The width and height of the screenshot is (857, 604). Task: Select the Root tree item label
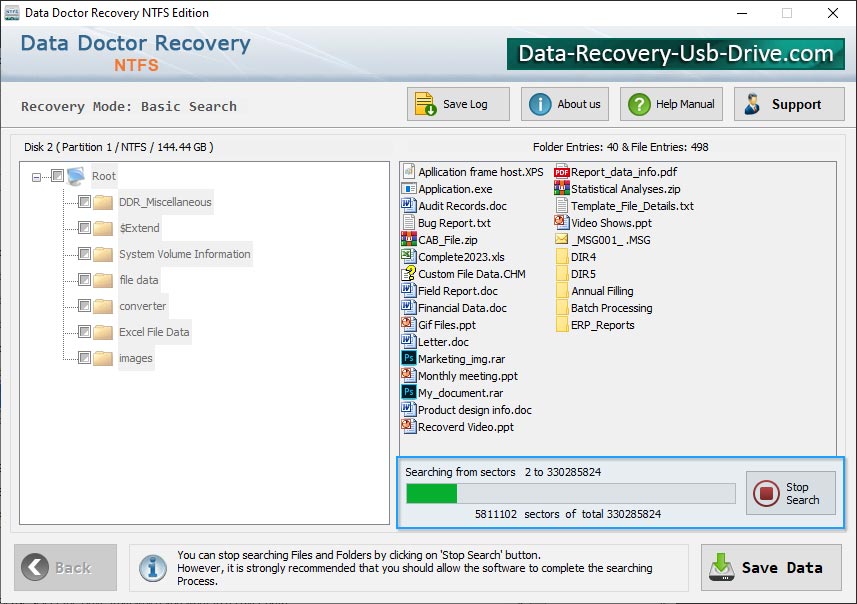tap(103, 176)
